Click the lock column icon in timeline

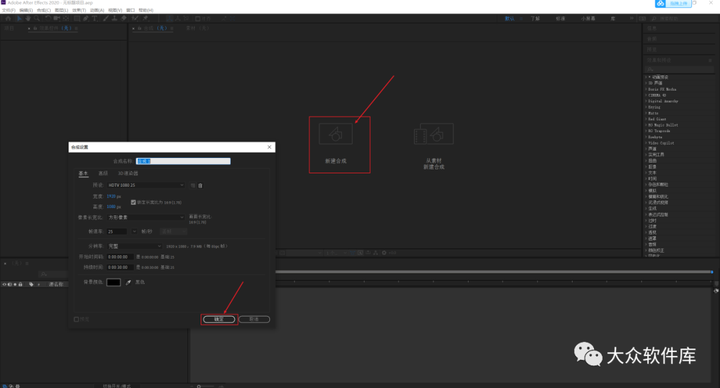click(20, 285)
